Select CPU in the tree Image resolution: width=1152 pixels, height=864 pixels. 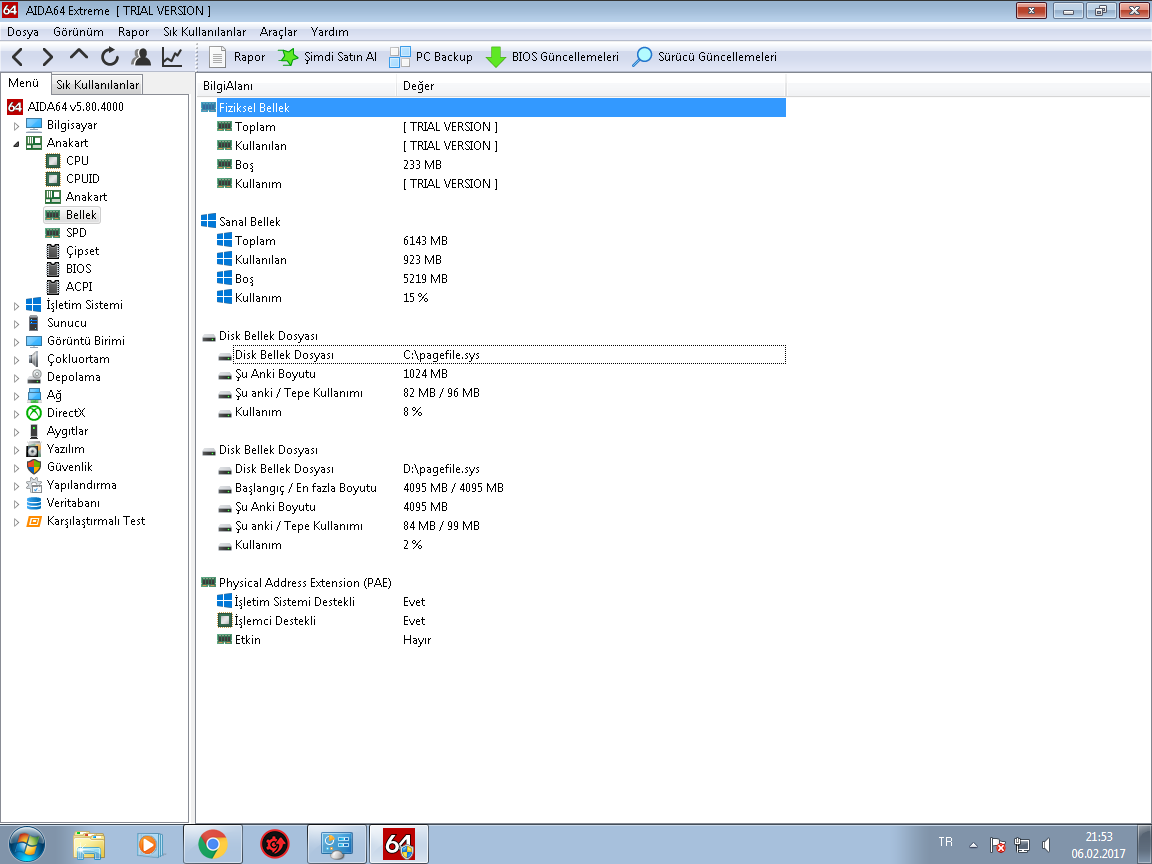click(x=77, y=160)
